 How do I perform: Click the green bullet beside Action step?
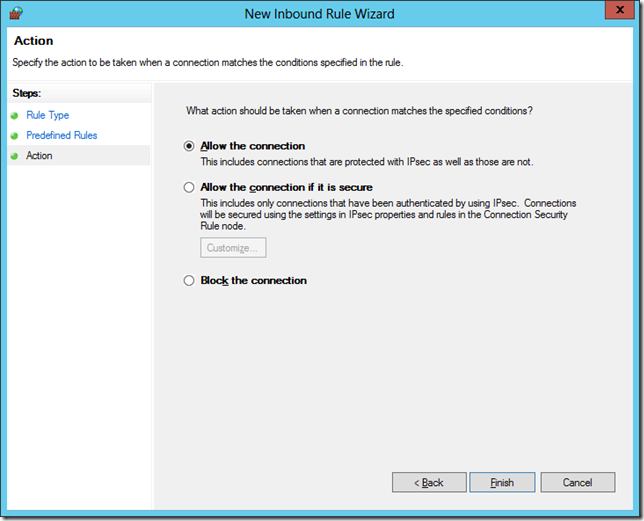click(x=15, y=156)
